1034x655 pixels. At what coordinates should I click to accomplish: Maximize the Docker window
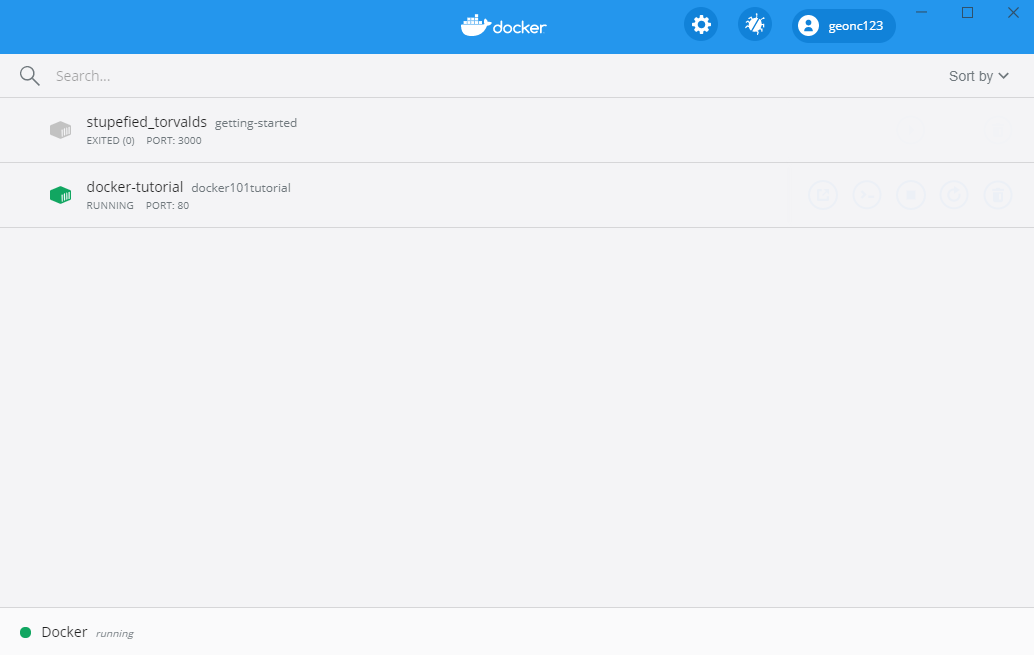[x=967, y=13]
